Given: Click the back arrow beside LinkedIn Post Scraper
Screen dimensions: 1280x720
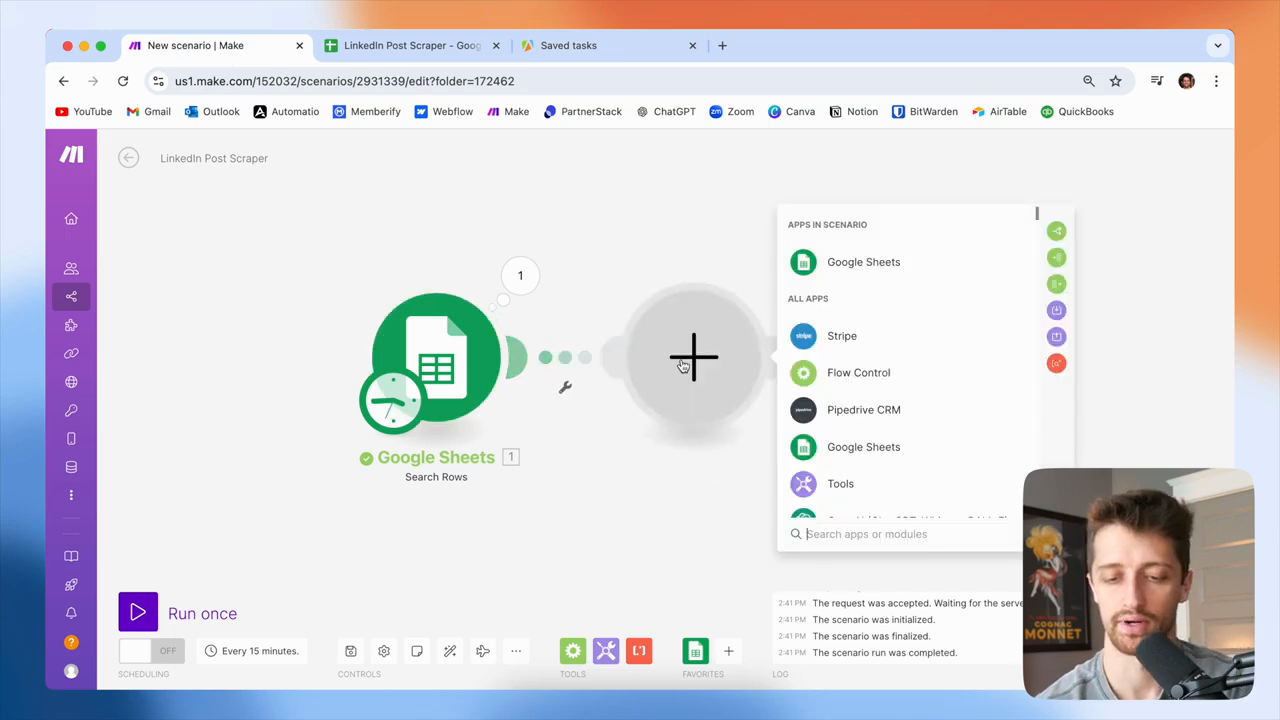Looking at the screenshot, I should [x=128, y=158].
